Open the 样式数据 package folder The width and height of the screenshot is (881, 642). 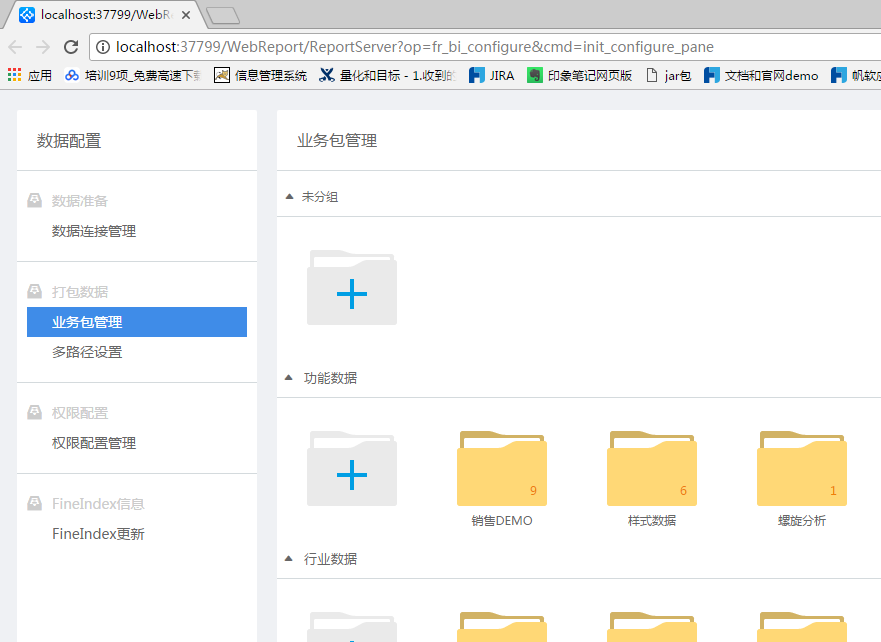coord(652,468)
